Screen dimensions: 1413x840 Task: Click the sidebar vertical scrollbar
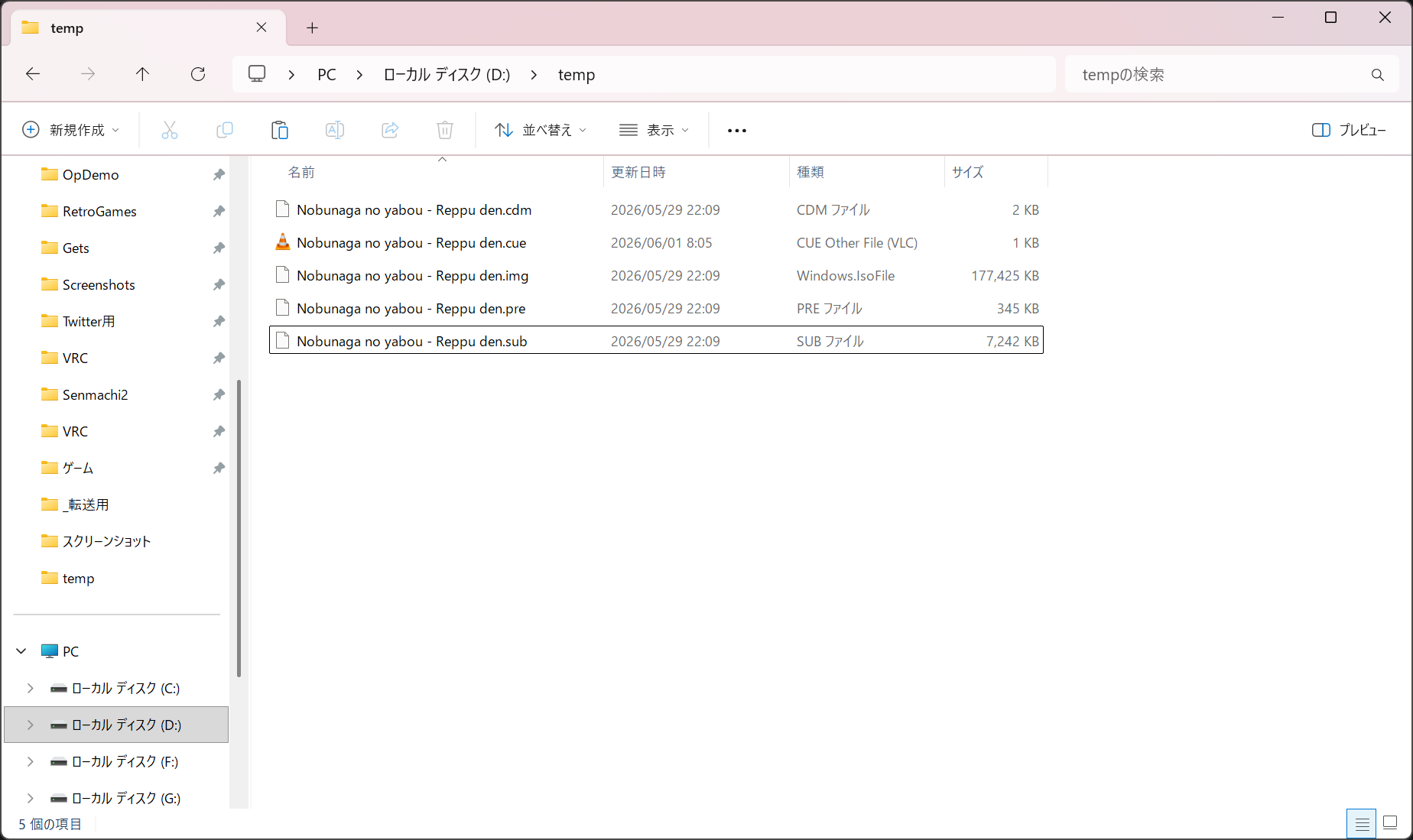click(239, 527)
